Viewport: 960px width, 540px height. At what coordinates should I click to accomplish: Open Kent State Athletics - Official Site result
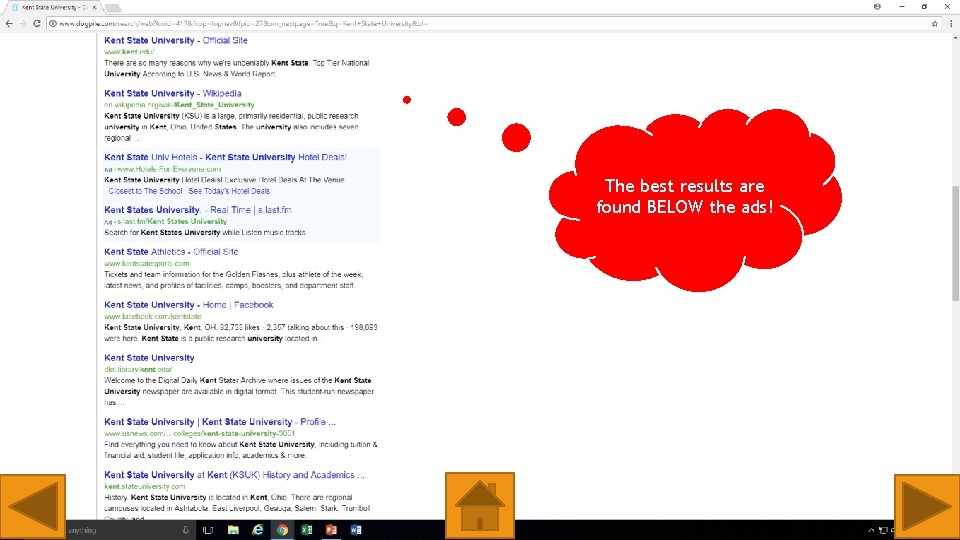[x=171, y=252]
